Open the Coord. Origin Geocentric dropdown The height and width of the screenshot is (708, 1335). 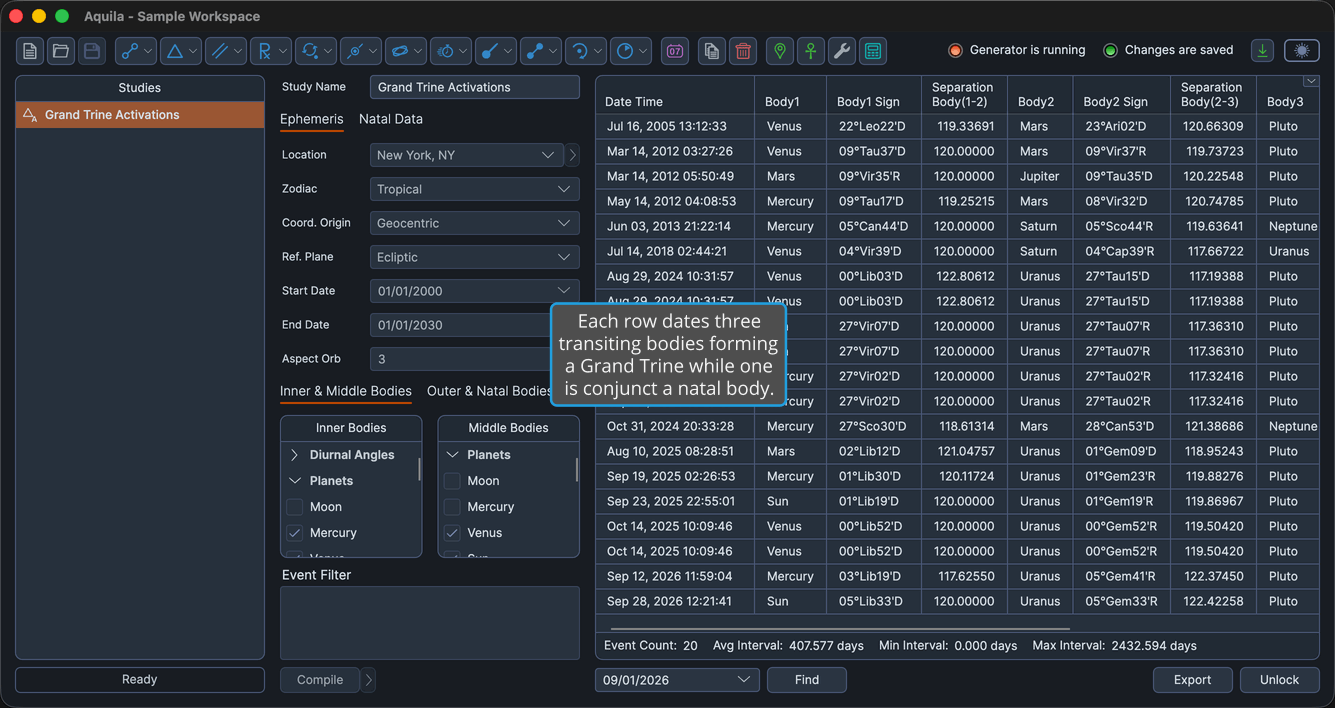(475, 223)
